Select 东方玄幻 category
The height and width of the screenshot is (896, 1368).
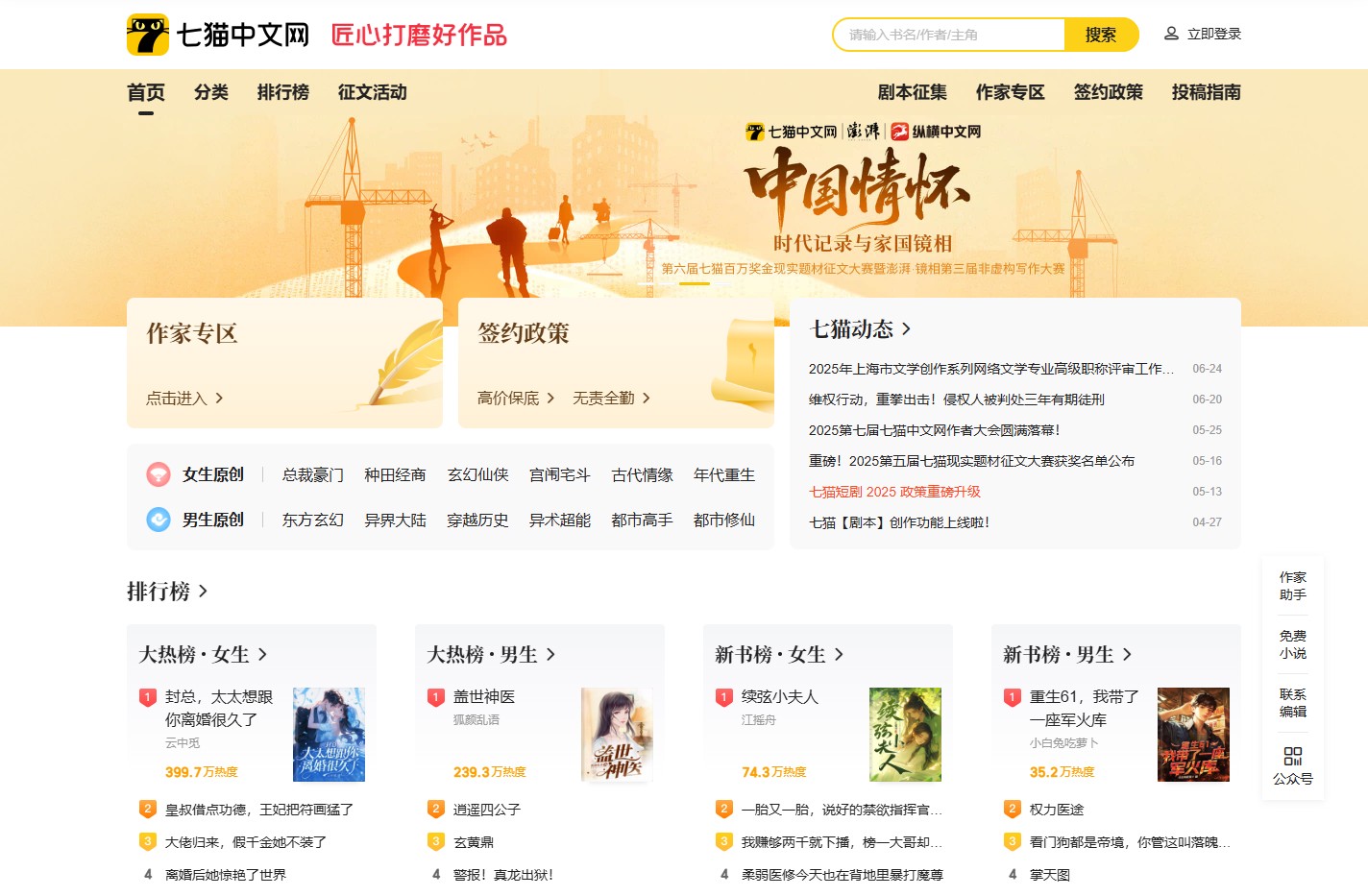312,520
